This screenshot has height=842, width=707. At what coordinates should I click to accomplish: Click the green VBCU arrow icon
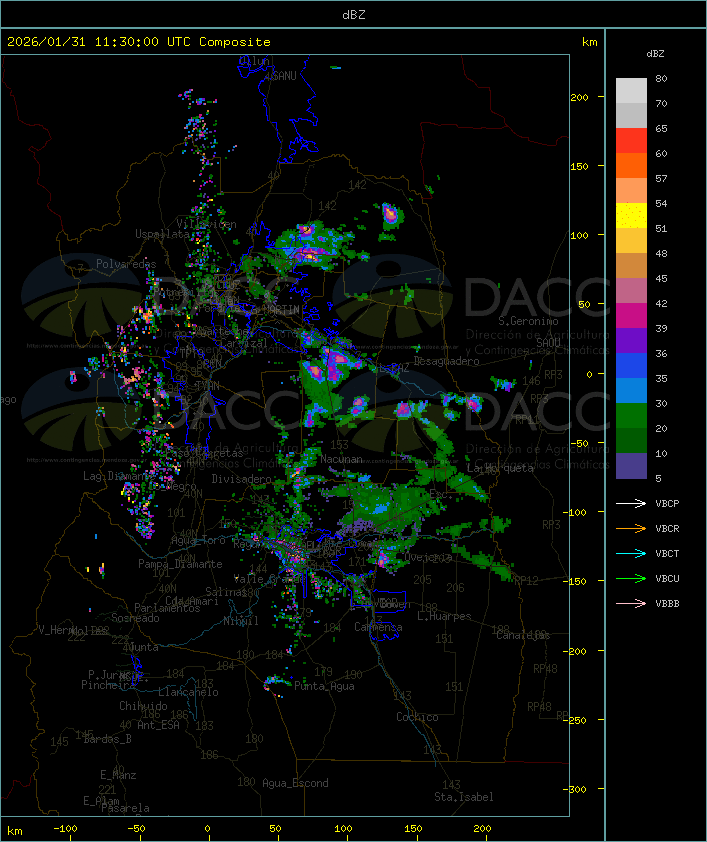click(x=631, y=579)
